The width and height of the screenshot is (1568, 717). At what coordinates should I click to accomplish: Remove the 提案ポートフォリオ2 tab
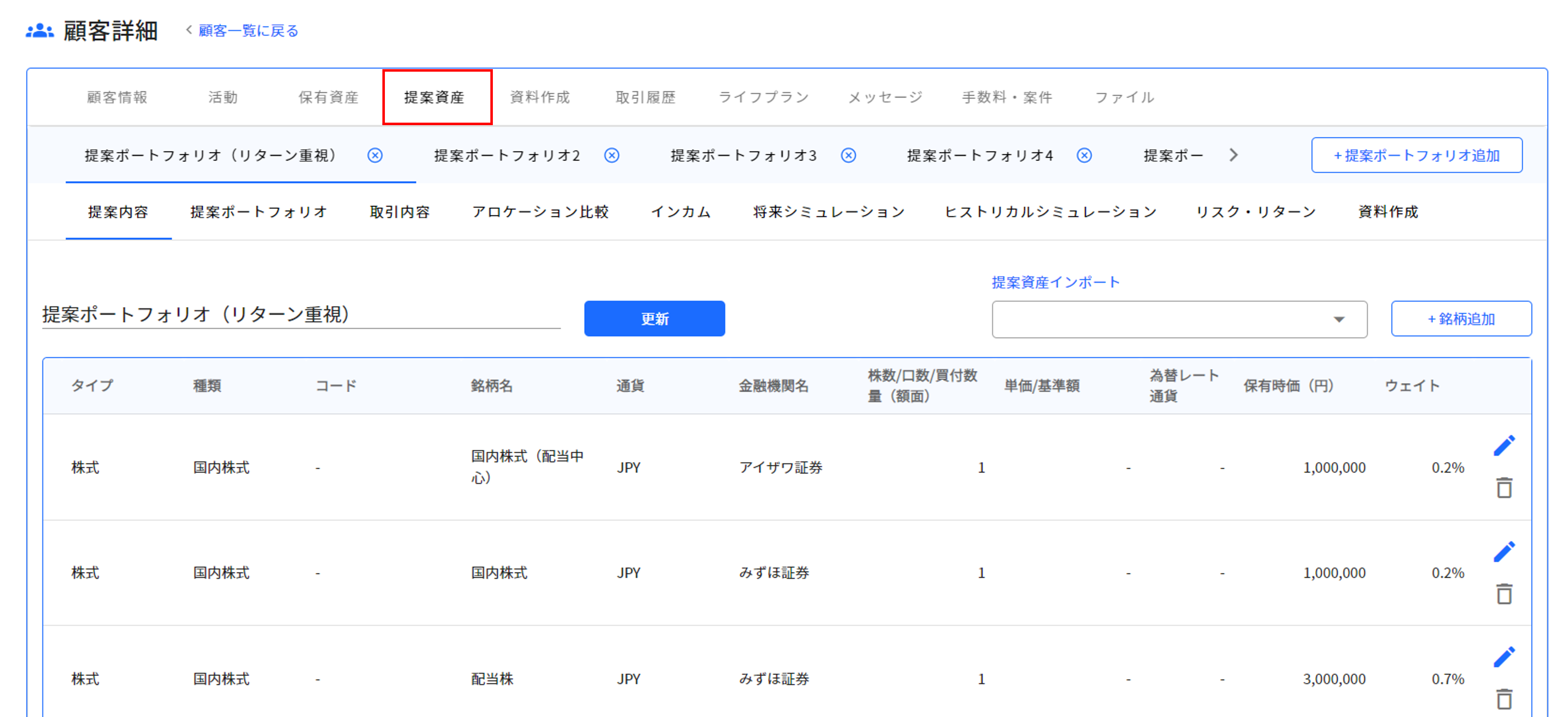coord(611,155)
